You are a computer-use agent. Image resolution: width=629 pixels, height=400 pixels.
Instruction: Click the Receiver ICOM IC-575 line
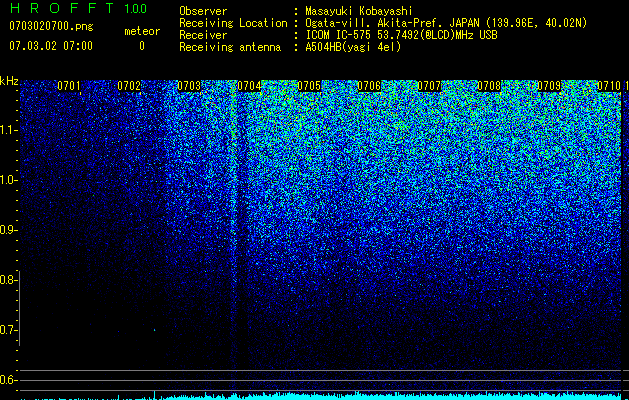pos(338,35)
